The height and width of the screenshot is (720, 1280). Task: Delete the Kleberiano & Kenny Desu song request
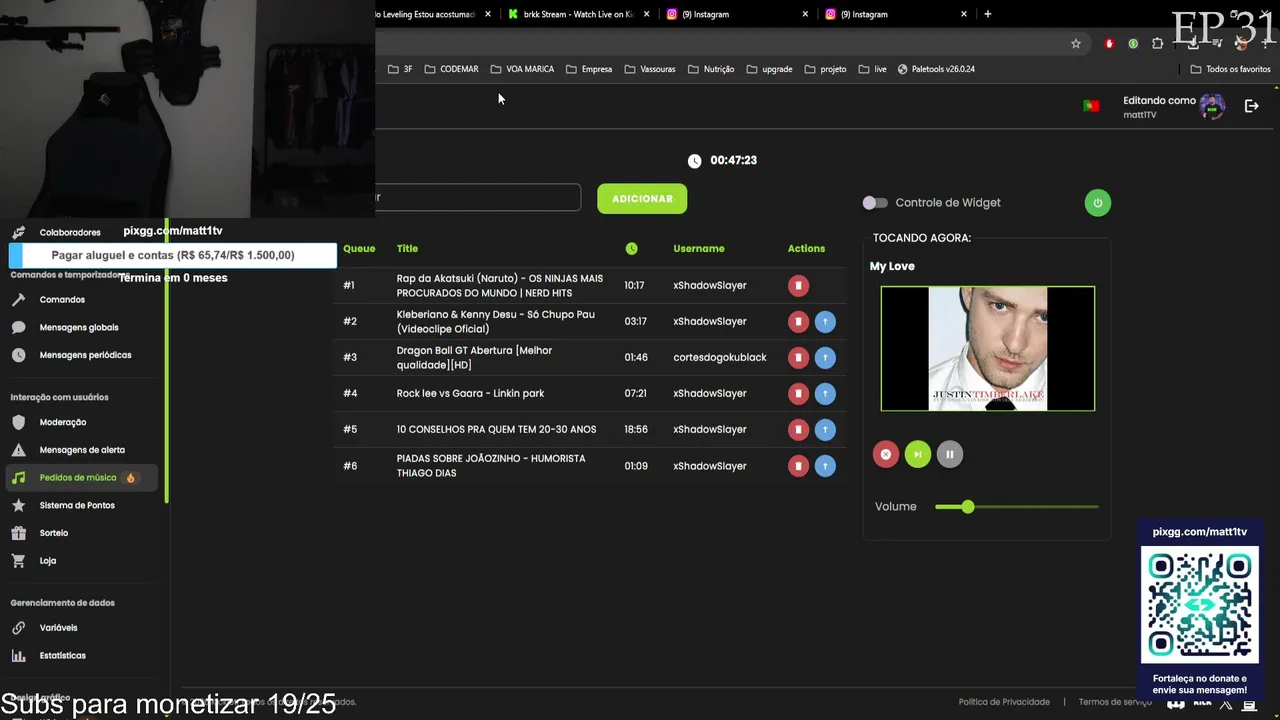(x=798, y=322)
